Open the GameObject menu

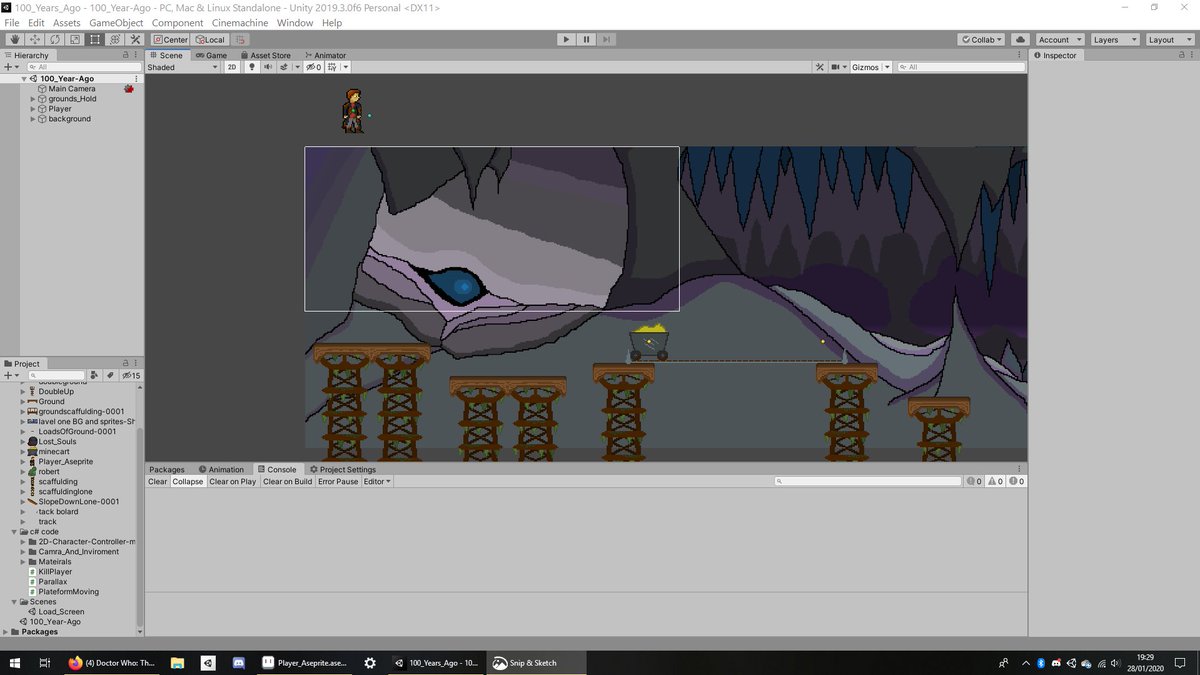(116, 22)
